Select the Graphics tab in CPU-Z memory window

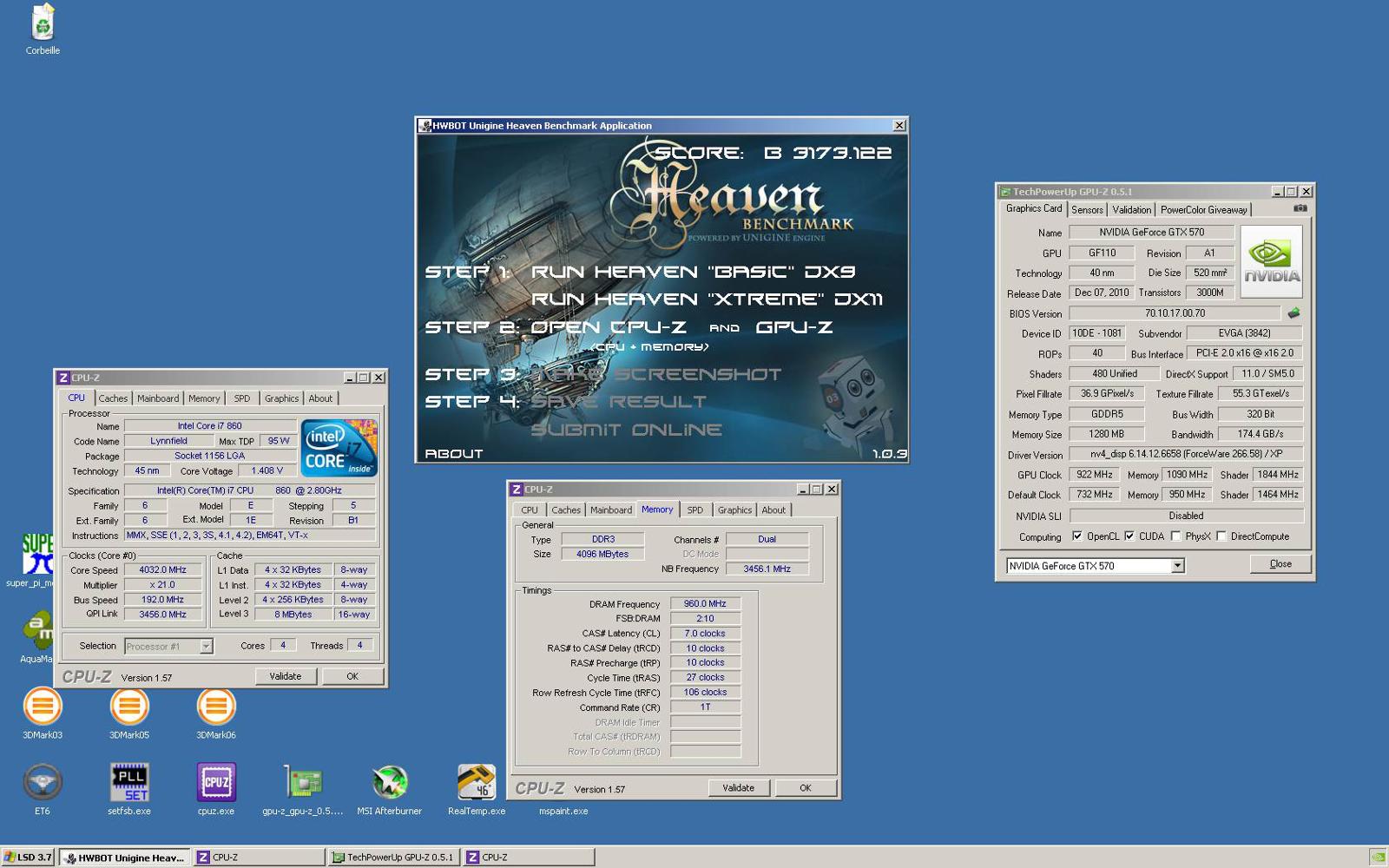point(734,510)
